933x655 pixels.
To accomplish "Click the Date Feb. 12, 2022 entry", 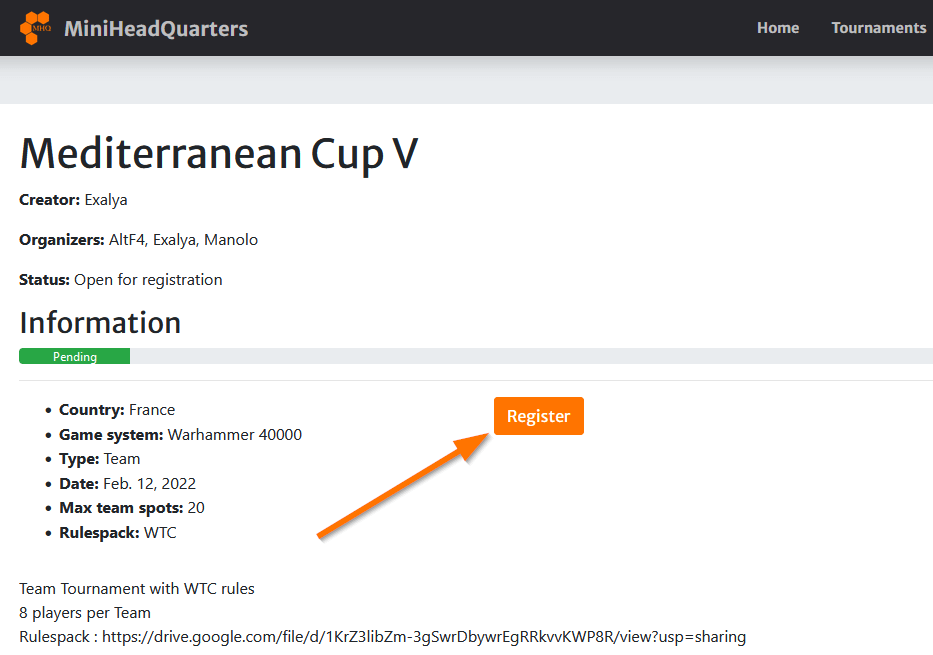I will tap(127, 484).
